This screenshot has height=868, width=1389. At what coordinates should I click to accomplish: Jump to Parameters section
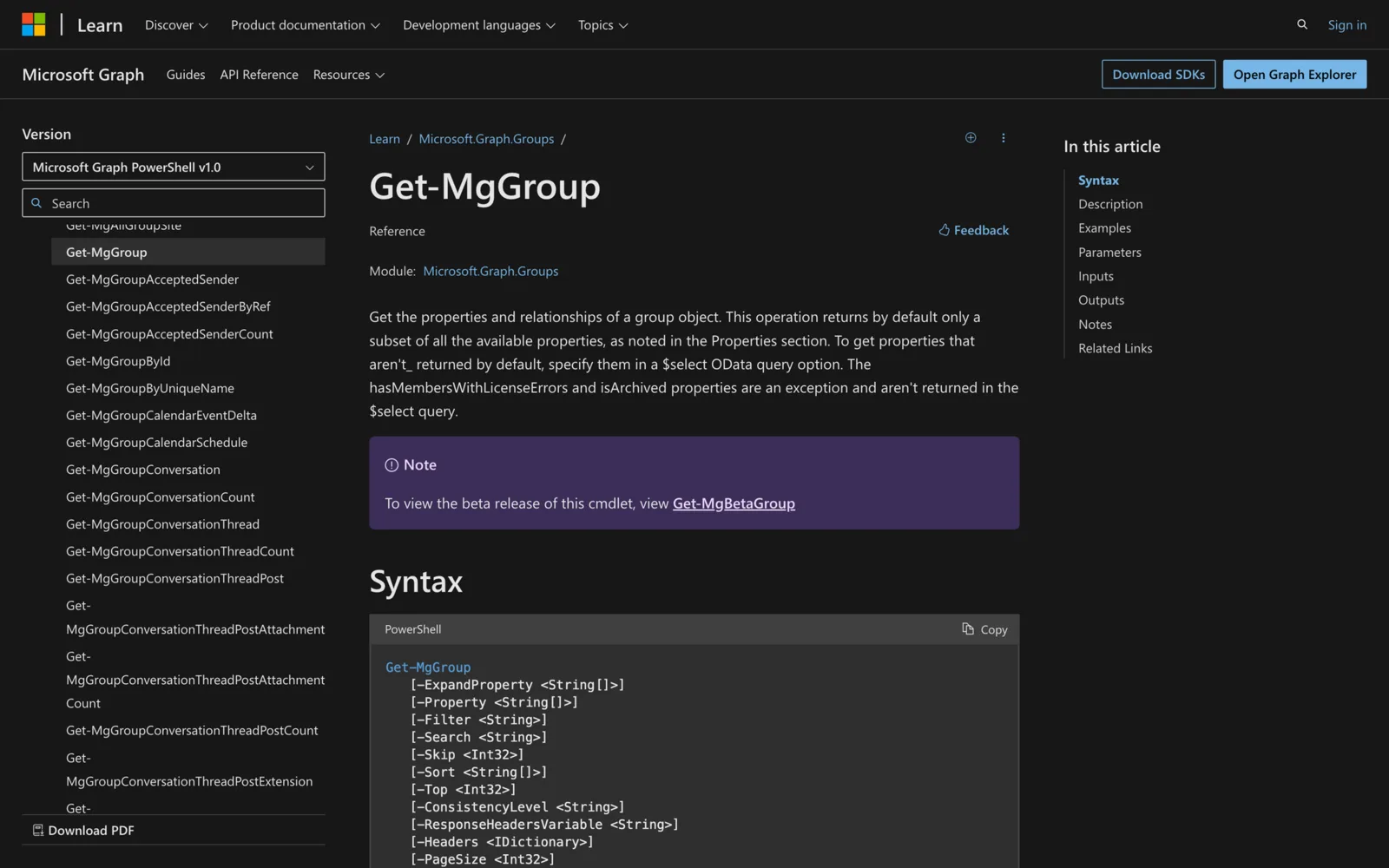click(1109, 253)
